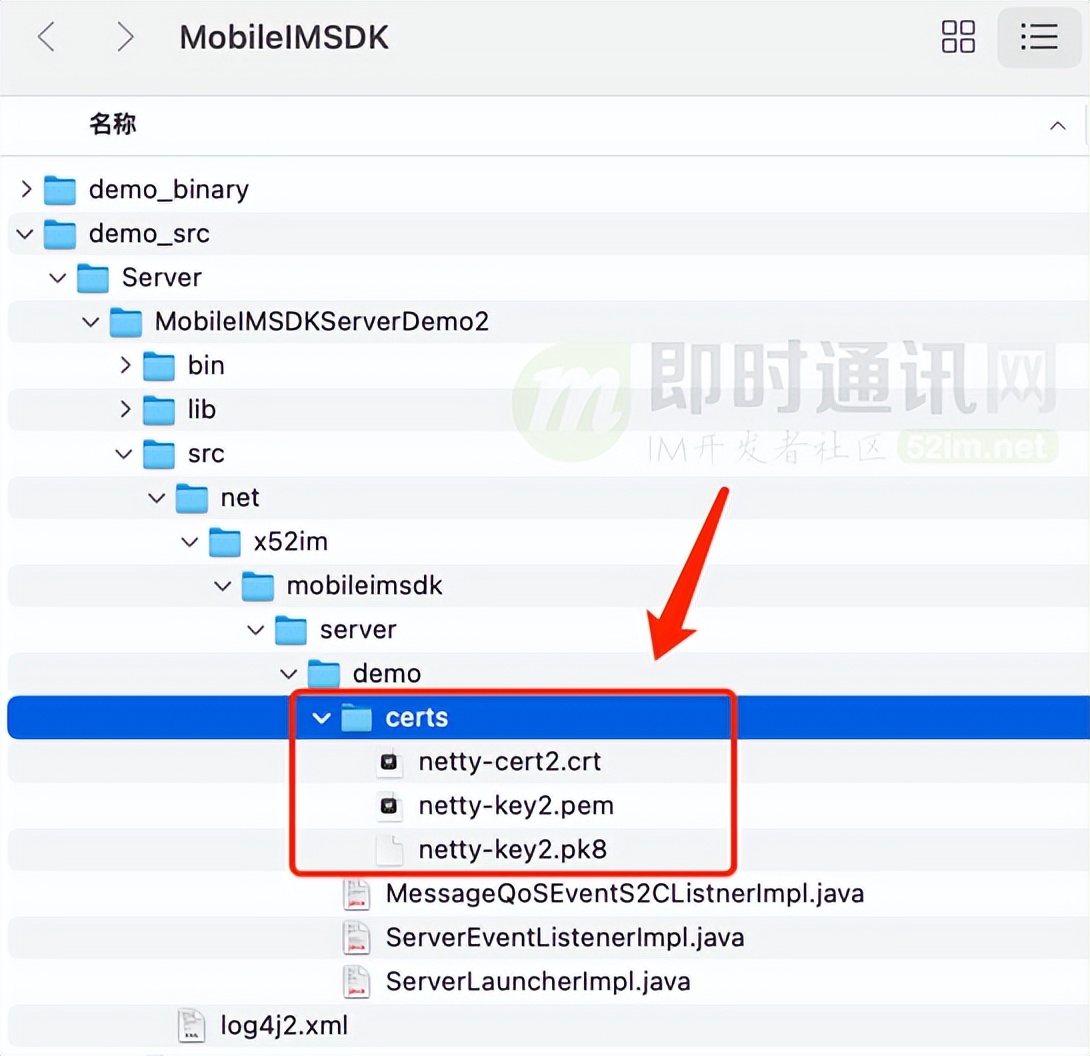Switch to icon grid view

click(958, 37)
